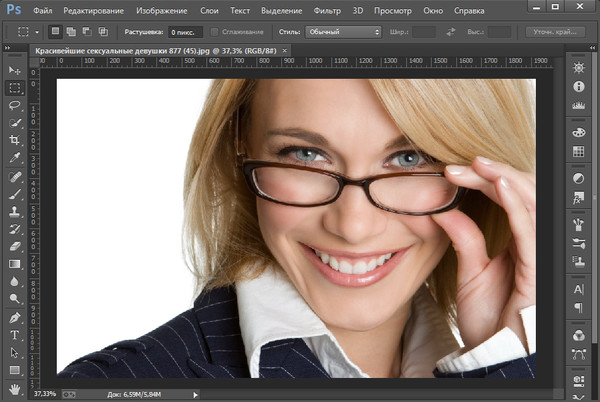Select the Move tool
600x402 pixels.
[15, 70]
